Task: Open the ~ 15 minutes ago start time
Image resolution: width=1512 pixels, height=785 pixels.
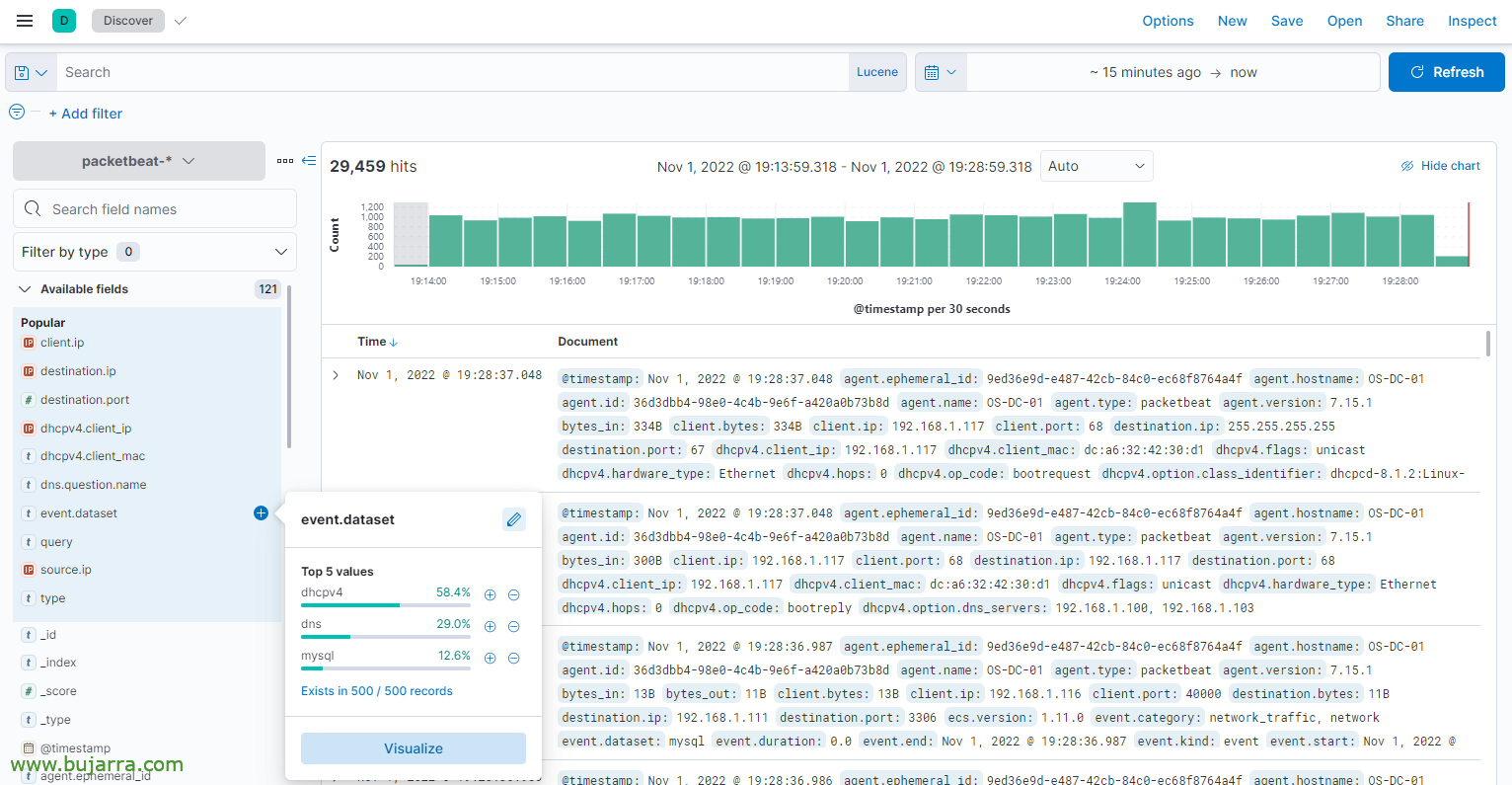Action: (x=1146, y=72)
